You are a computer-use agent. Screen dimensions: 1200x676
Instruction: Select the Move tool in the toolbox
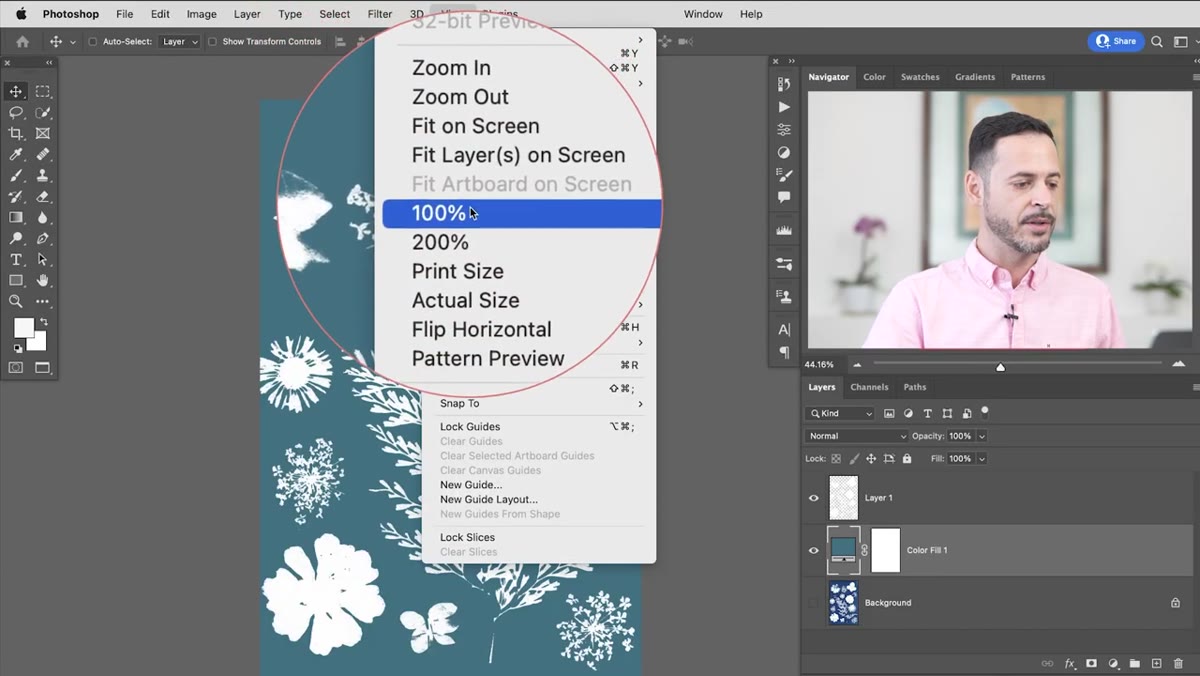16,92
